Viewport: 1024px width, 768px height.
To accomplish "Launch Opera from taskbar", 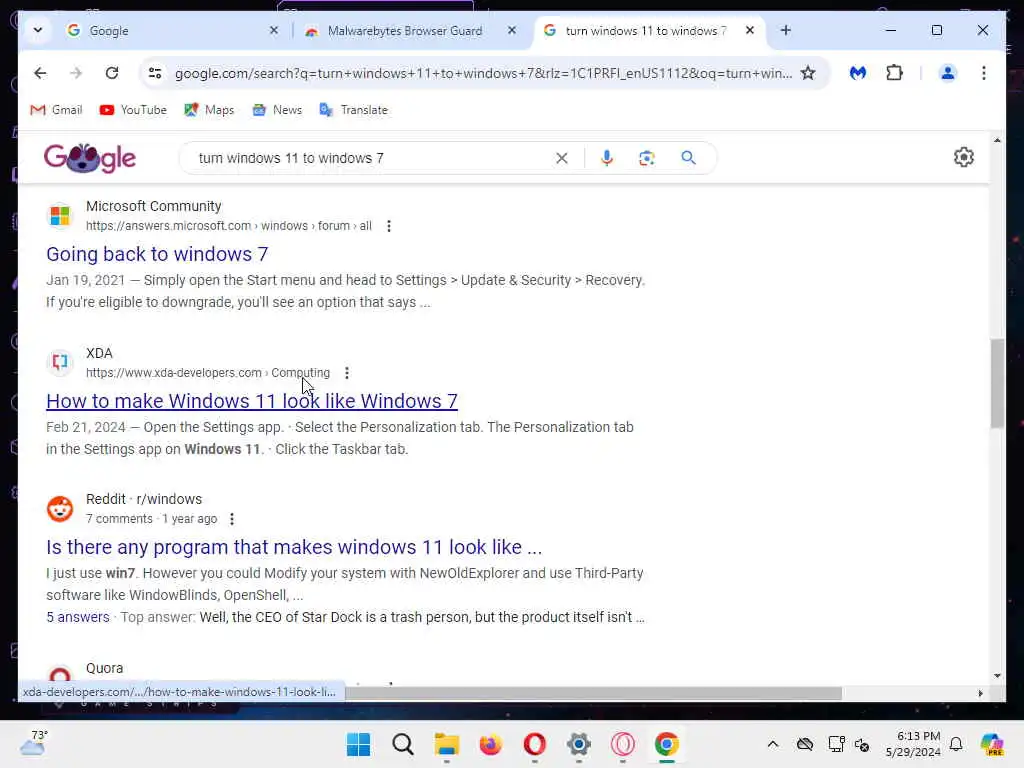I will pyautogui.click(x=534, y=744).
